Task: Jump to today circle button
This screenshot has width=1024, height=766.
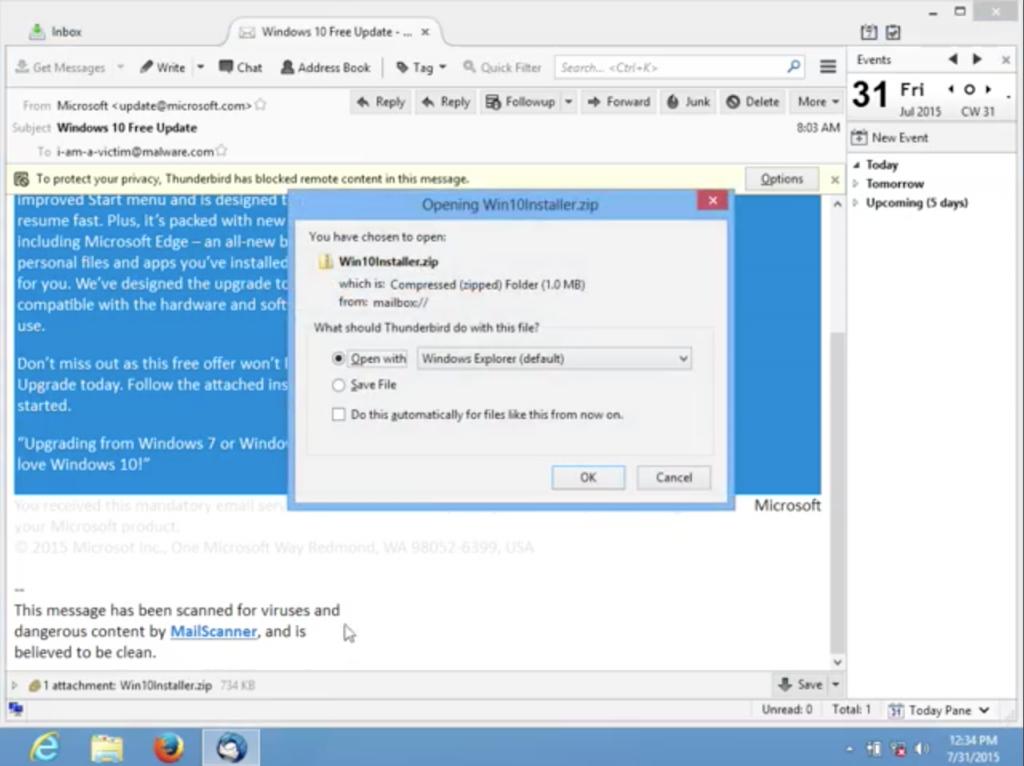Action: click(969, 89)
